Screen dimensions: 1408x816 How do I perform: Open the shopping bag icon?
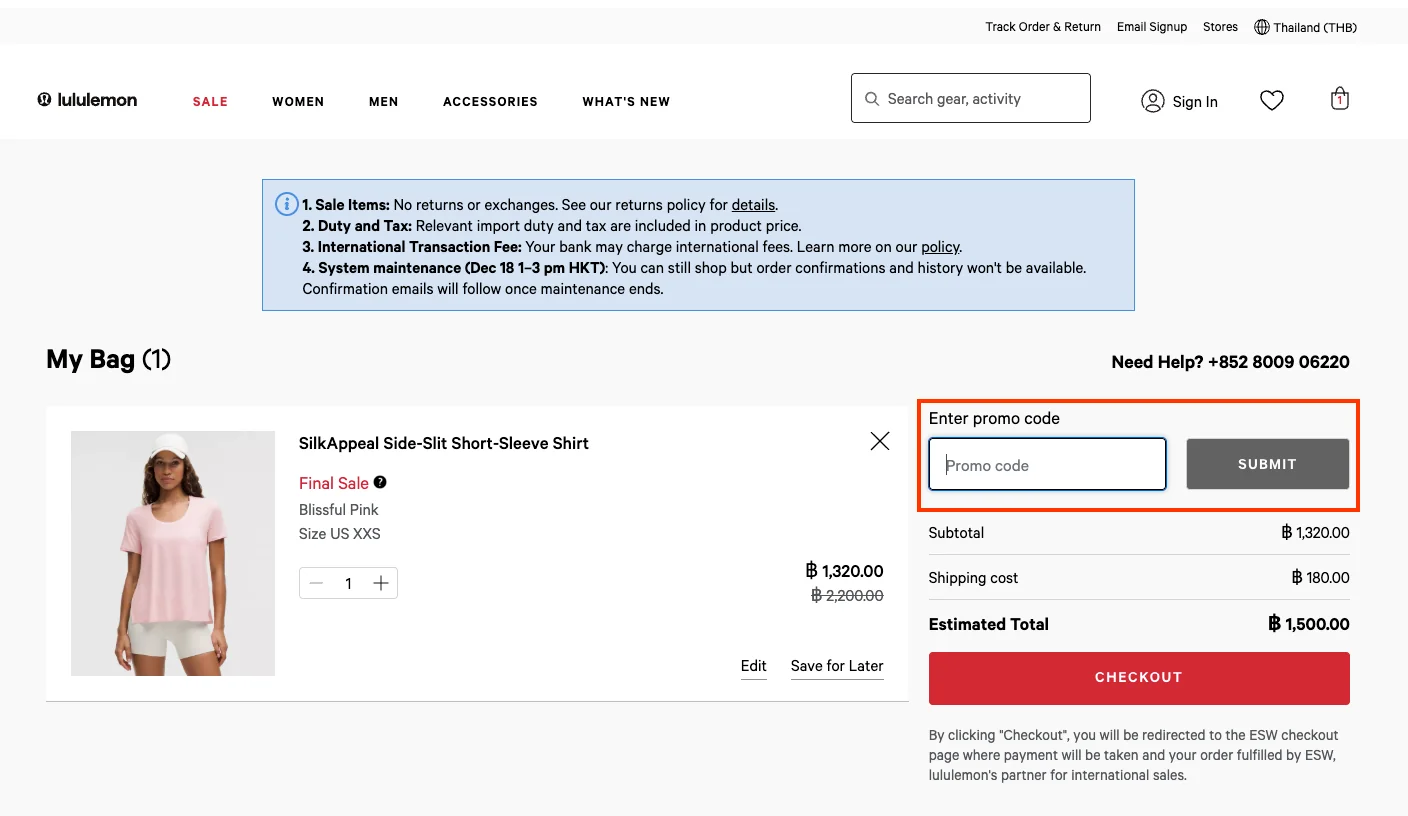(x=1338, y=98)
